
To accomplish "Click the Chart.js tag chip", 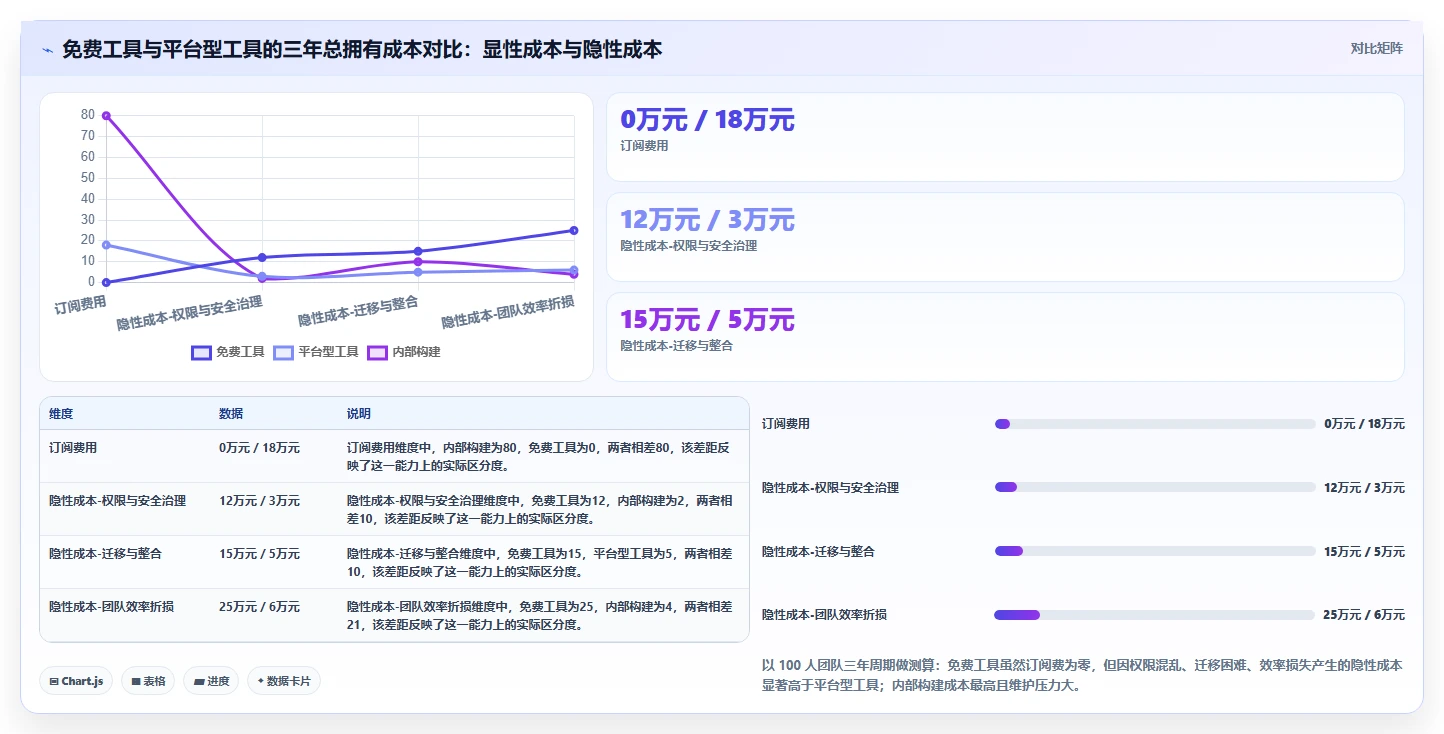I will [77, 681].
